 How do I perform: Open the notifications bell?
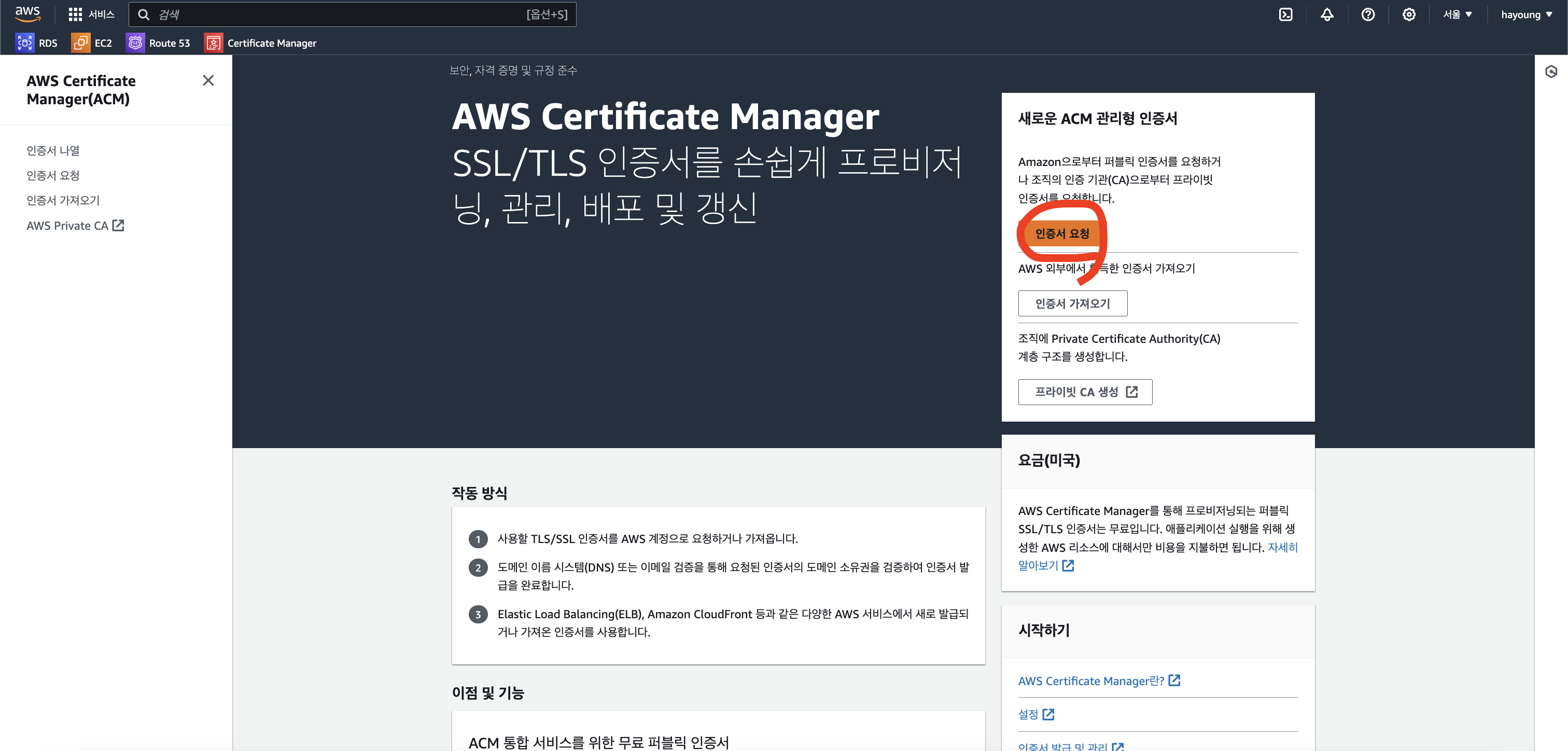1326,15
